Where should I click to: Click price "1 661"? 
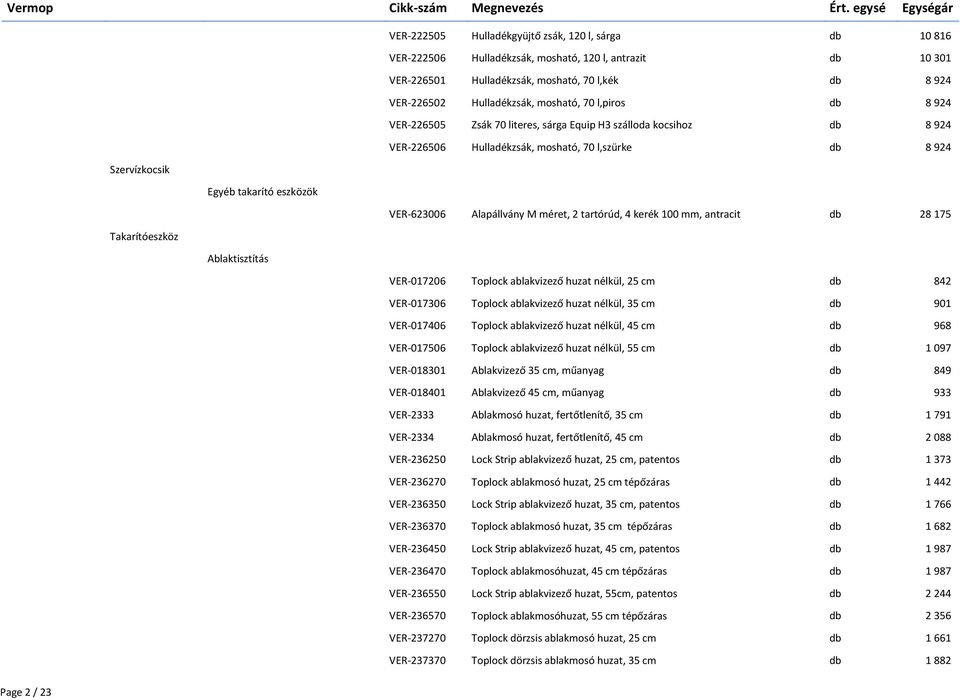coord(938,638)
